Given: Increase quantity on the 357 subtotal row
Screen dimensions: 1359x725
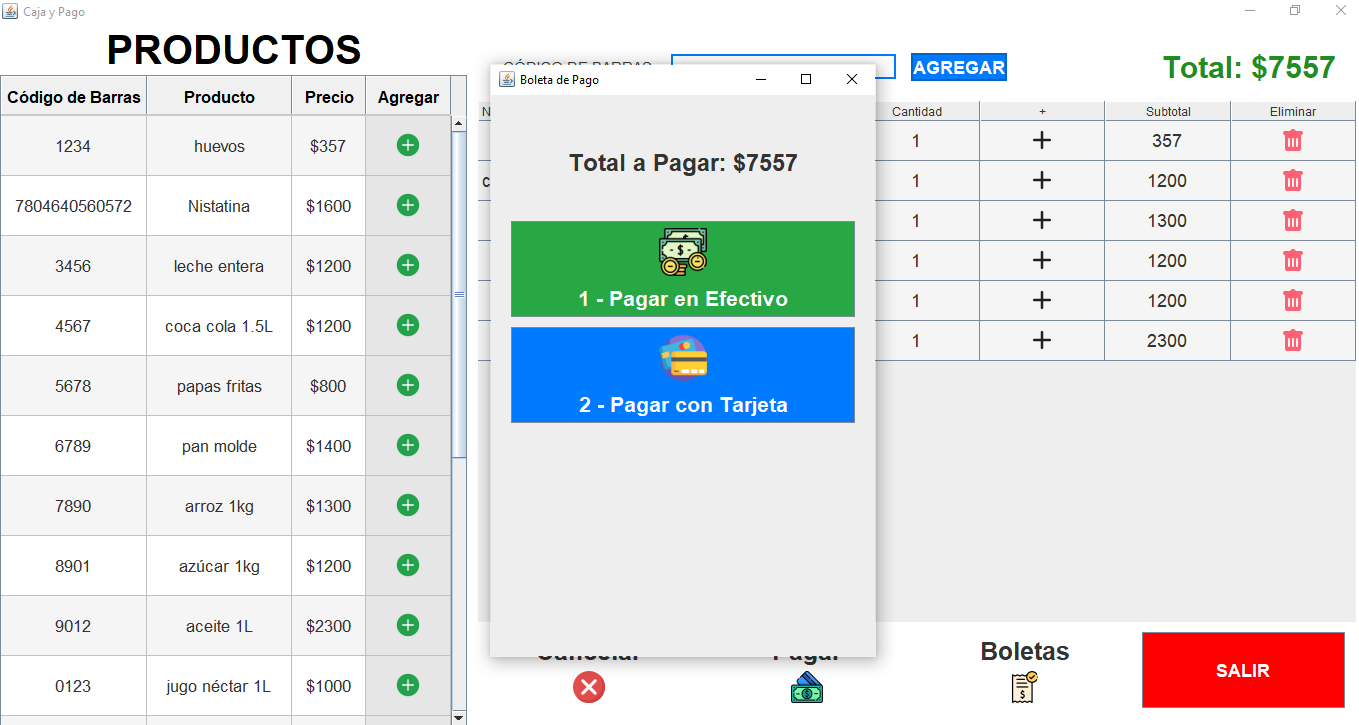Looking at the screenshot, I should click(x=1042, y=140).
